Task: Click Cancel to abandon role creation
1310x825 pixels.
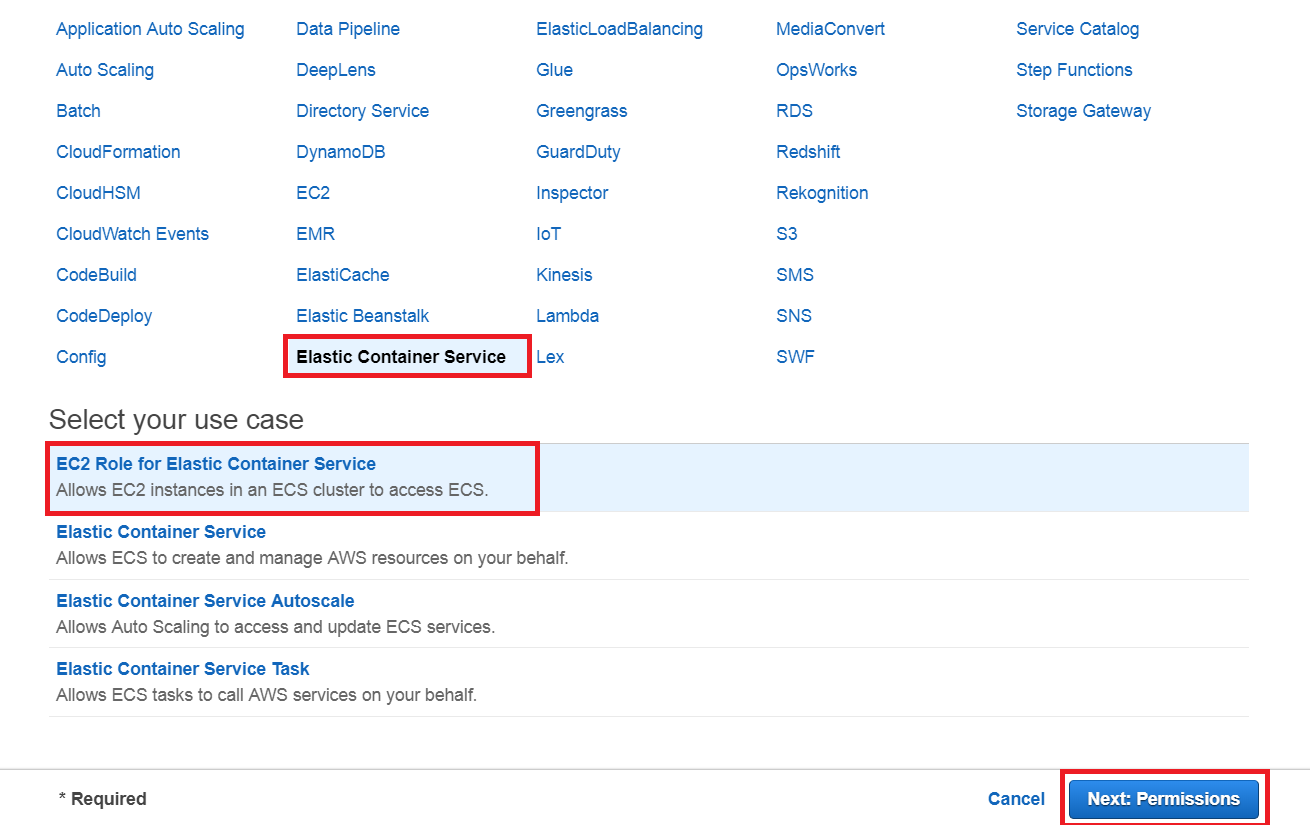Action: [1016, 798]
